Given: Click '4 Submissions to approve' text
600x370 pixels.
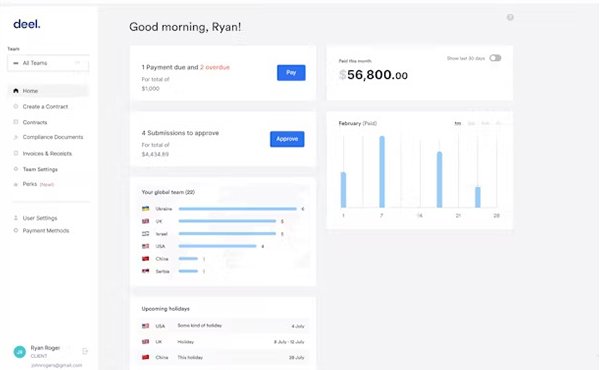Looking at the screenshot, I should pyautogui.click(x=180, y=133).
